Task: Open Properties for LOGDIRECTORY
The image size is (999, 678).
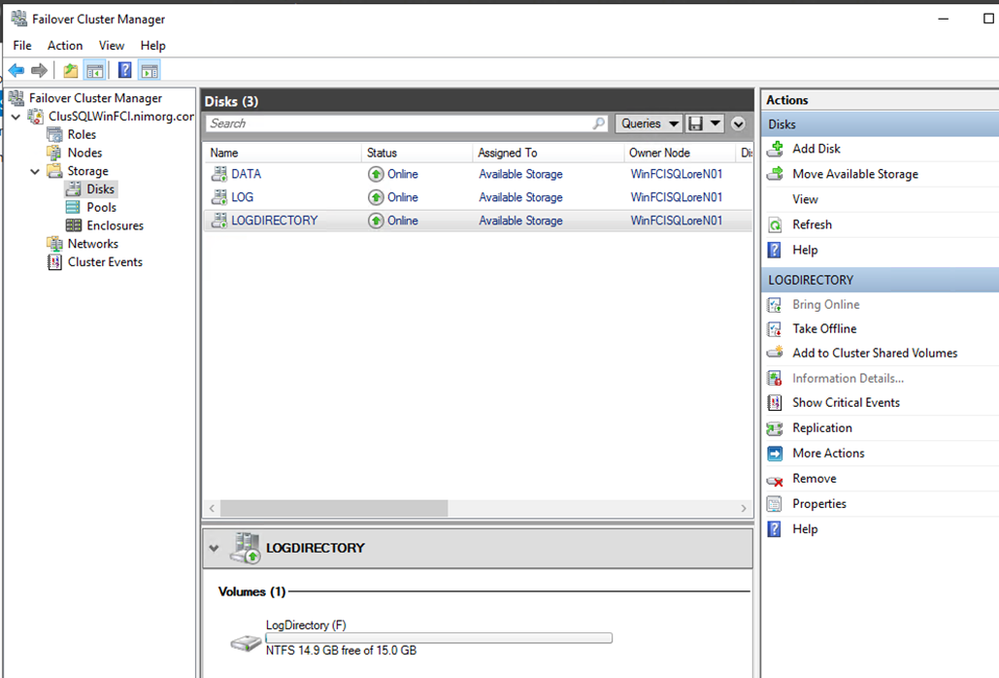Action: [819, 504]
